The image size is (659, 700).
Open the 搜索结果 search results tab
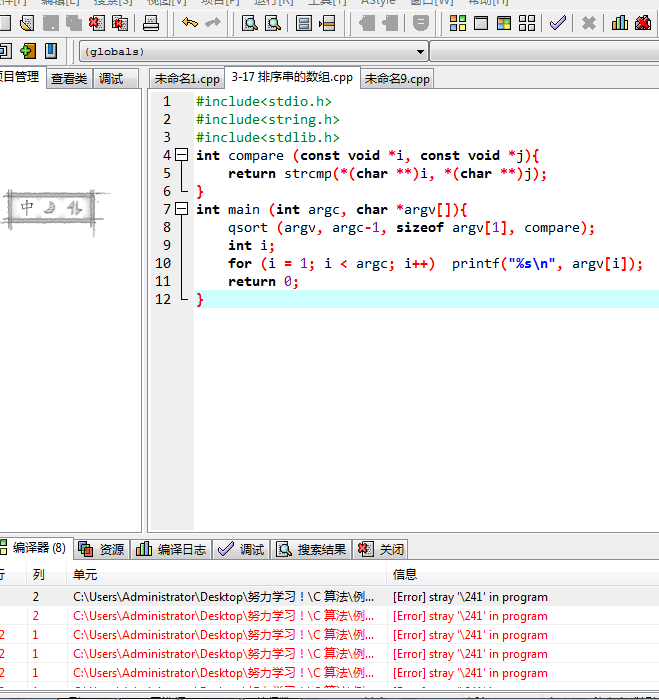coord(312,549)
